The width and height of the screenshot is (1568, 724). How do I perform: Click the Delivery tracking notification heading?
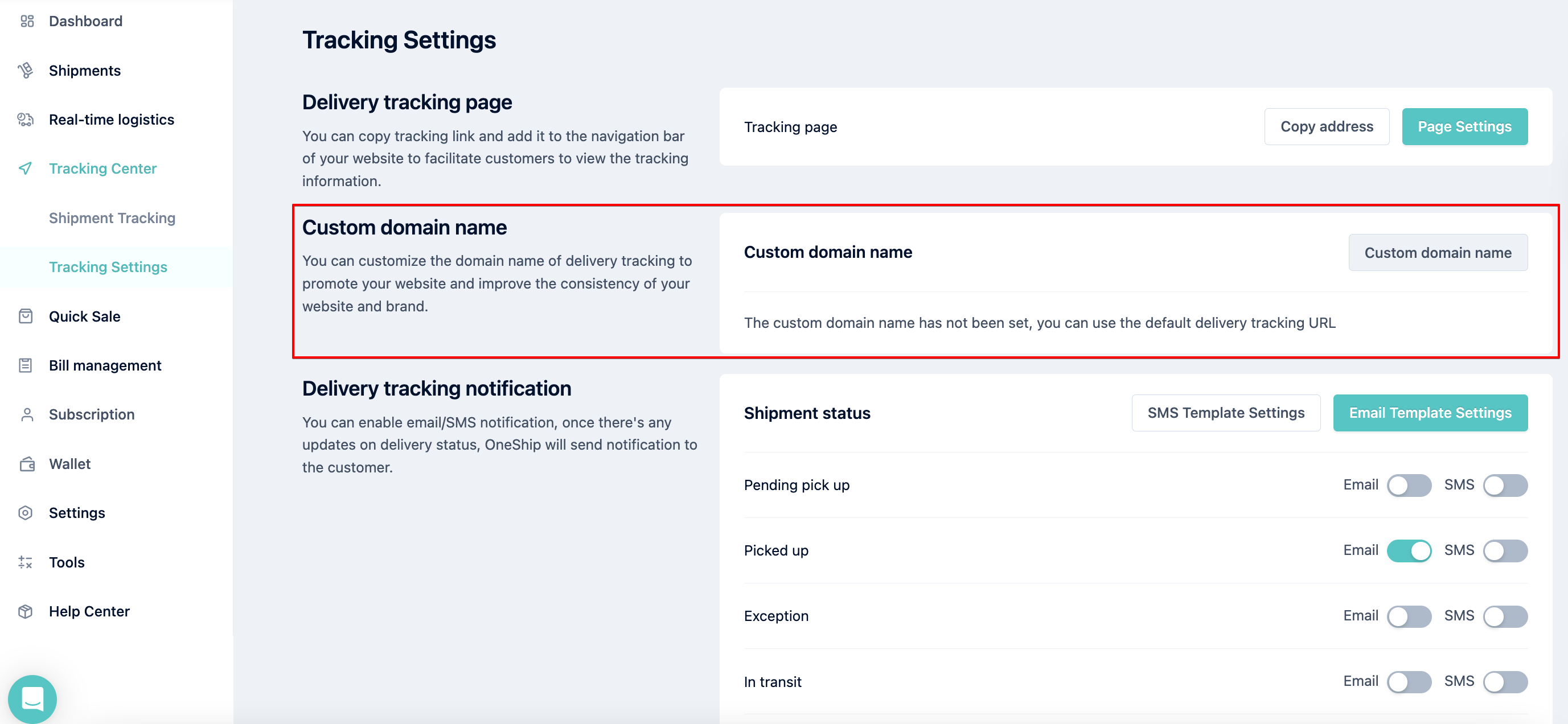pos(437,388)
